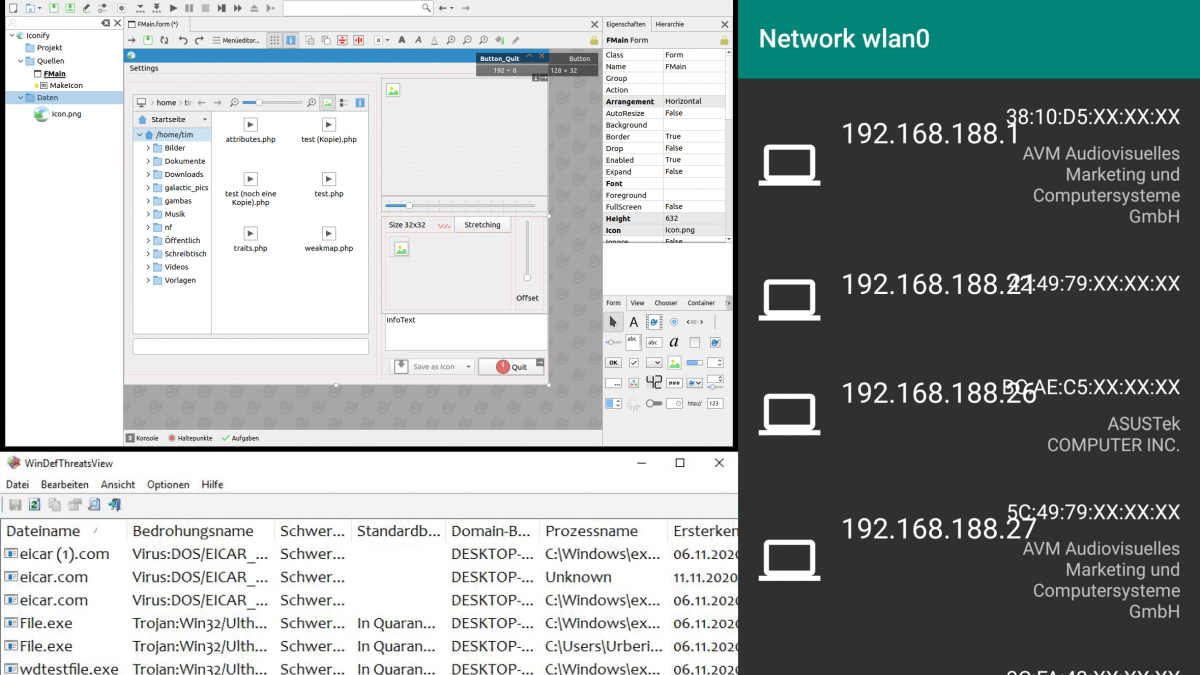
Task: Select the Slider widget from the Form palette
Action: pos(612,341)
